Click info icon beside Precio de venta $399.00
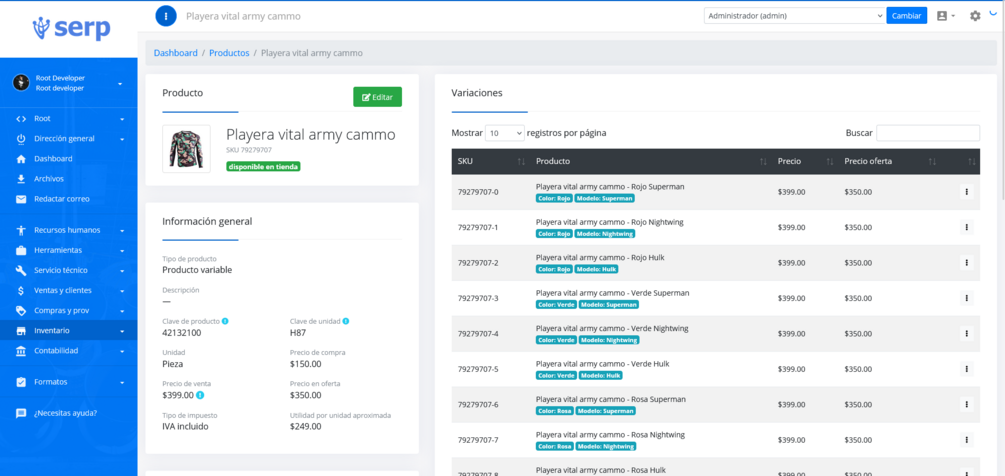Viewport: 1005px width, 476px height. pos(200,395)
